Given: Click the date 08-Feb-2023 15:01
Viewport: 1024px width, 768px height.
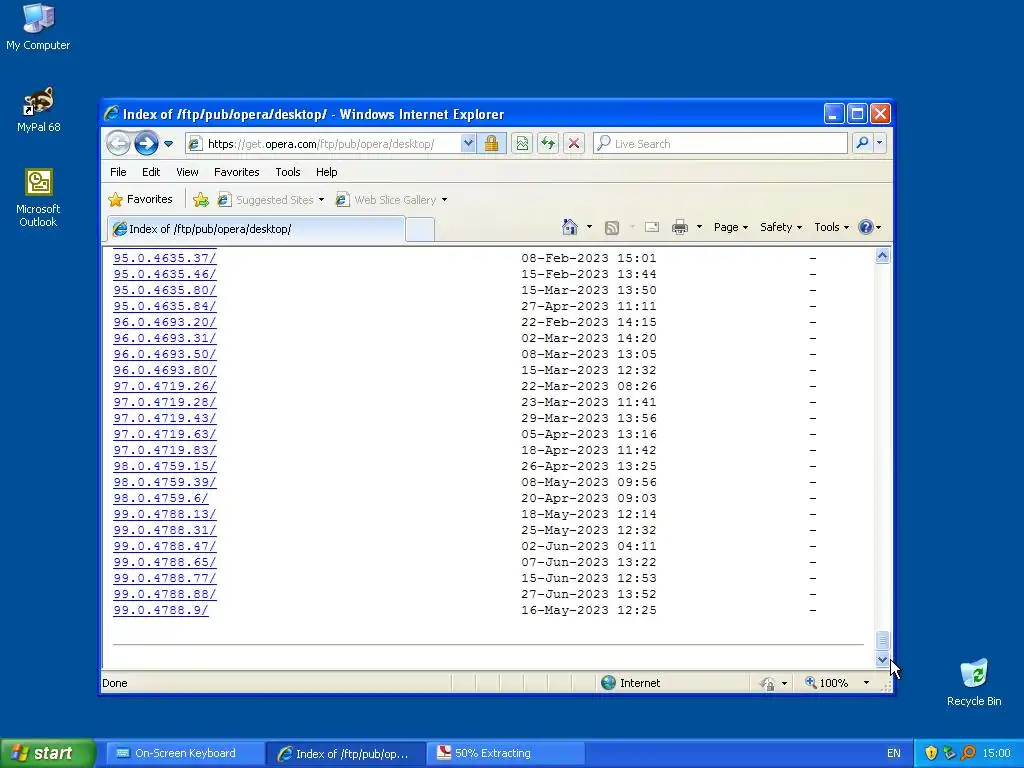Looking at the screenshot, I should click(588, 258).
